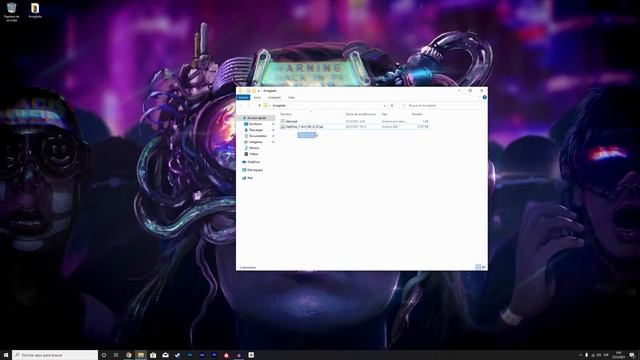Click the back navigation arrow
Image resolution: width=640 pixels, height=360 pixels.
coord(241,106)
